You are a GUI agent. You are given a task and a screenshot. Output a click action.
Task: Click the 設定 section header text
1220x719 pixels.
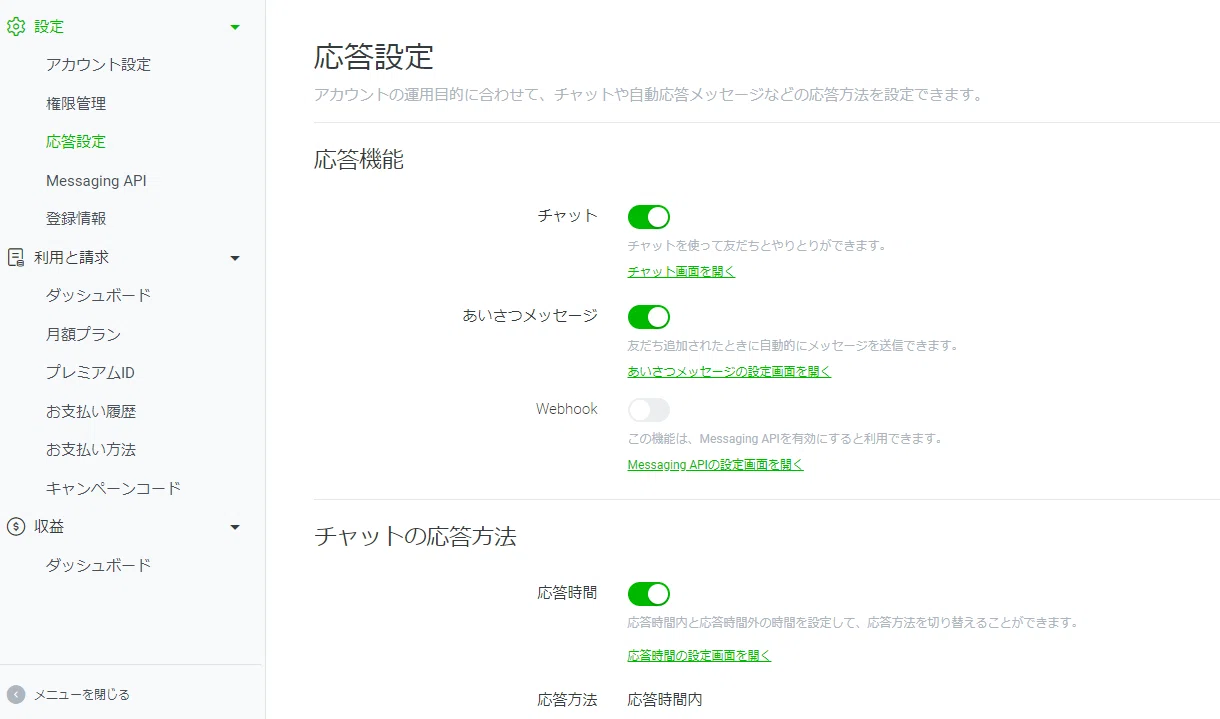coord(49,27)
